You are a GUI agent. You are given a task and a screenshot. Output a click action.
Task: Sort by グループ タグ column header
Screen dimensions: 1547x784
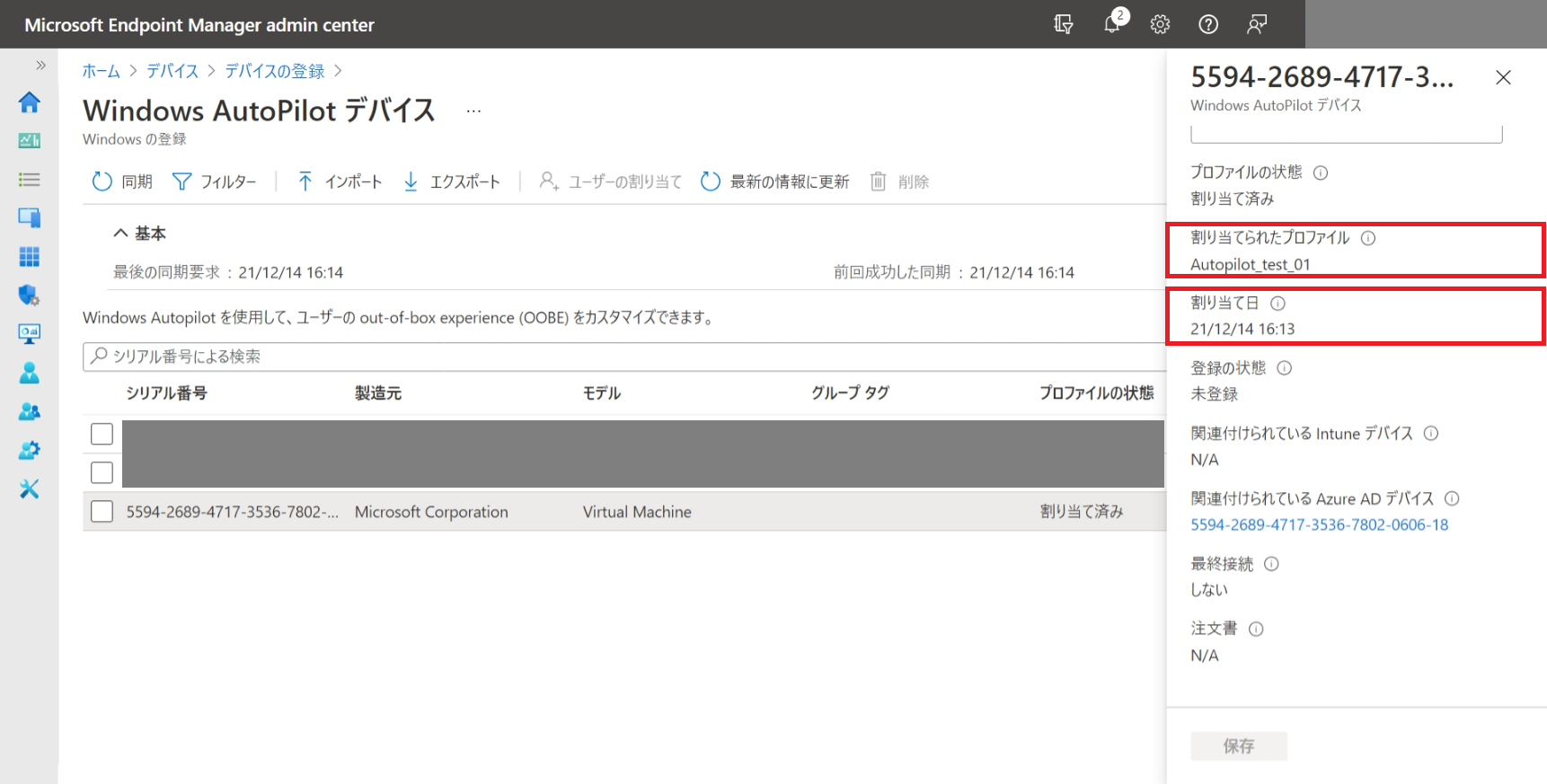(x=851, y=393)
